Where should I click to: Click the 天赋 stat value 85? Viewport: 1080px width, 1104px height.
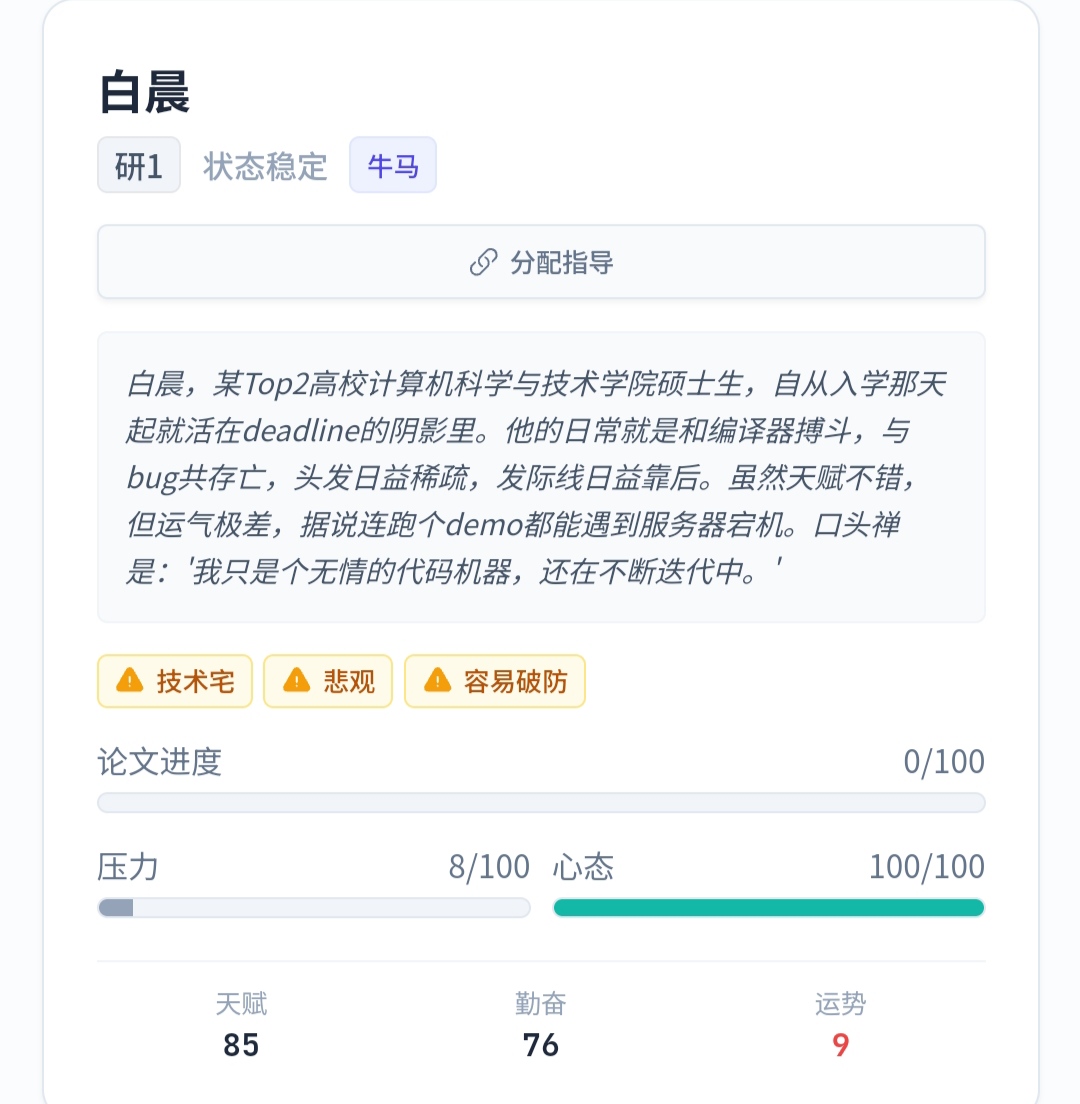click(x=241, y=1045)
